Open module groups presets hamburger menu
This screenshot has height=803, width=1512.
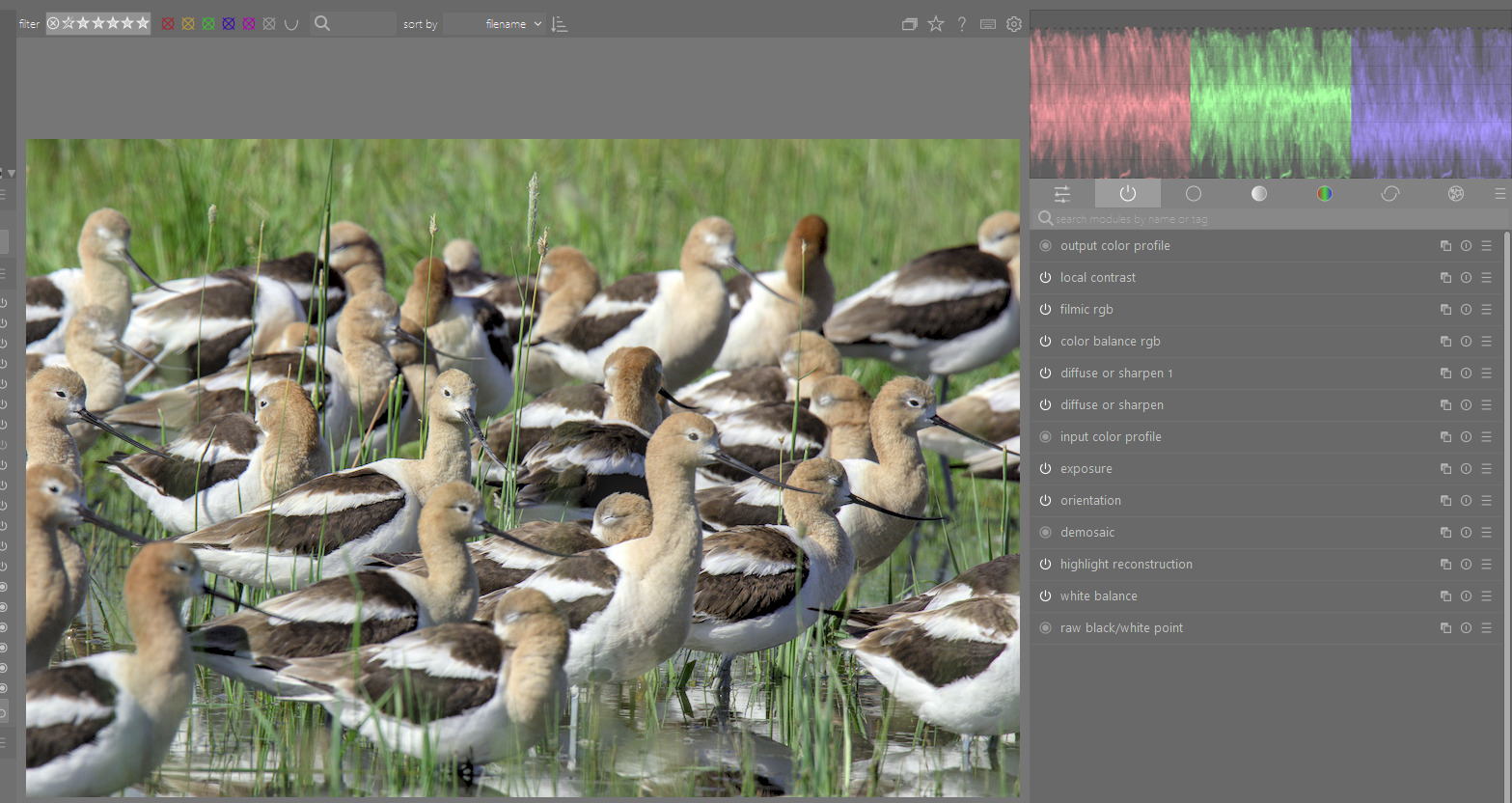click(x=1499, y=194)
